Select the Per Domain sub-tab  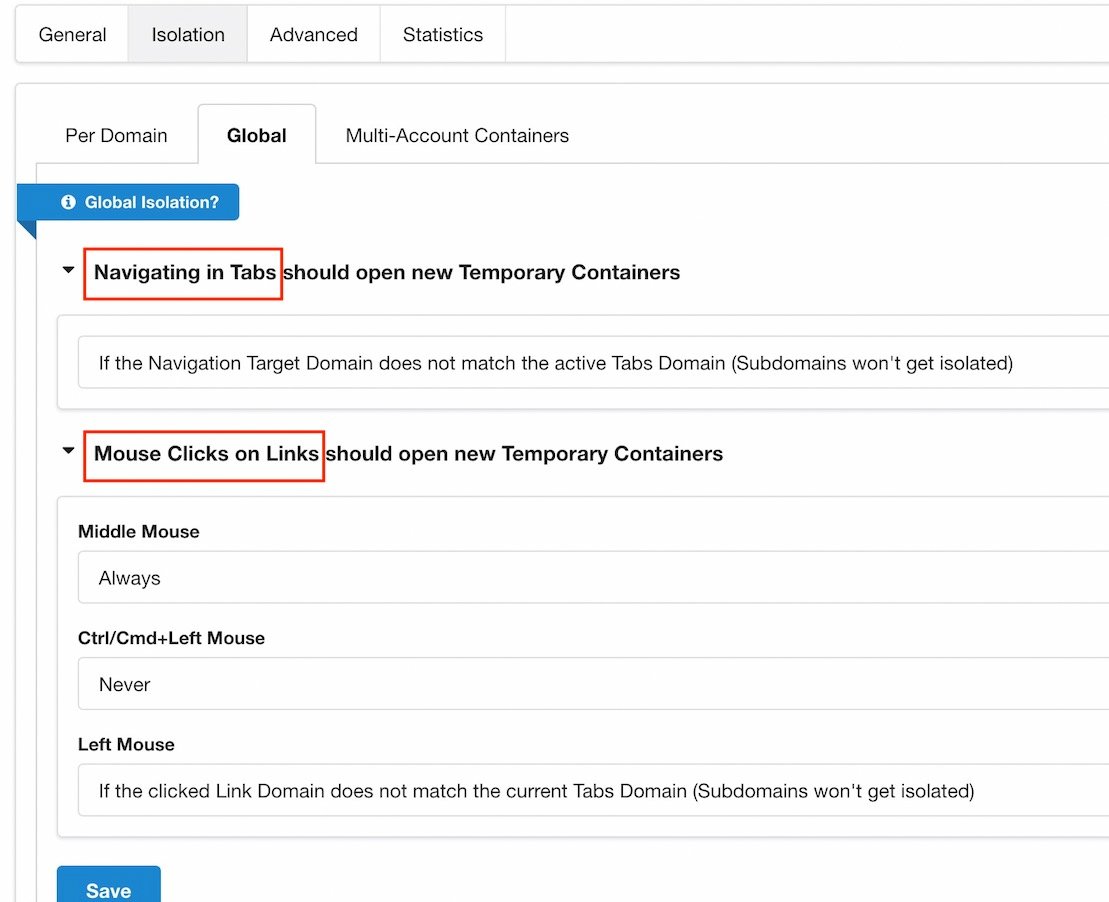[116, 136]
